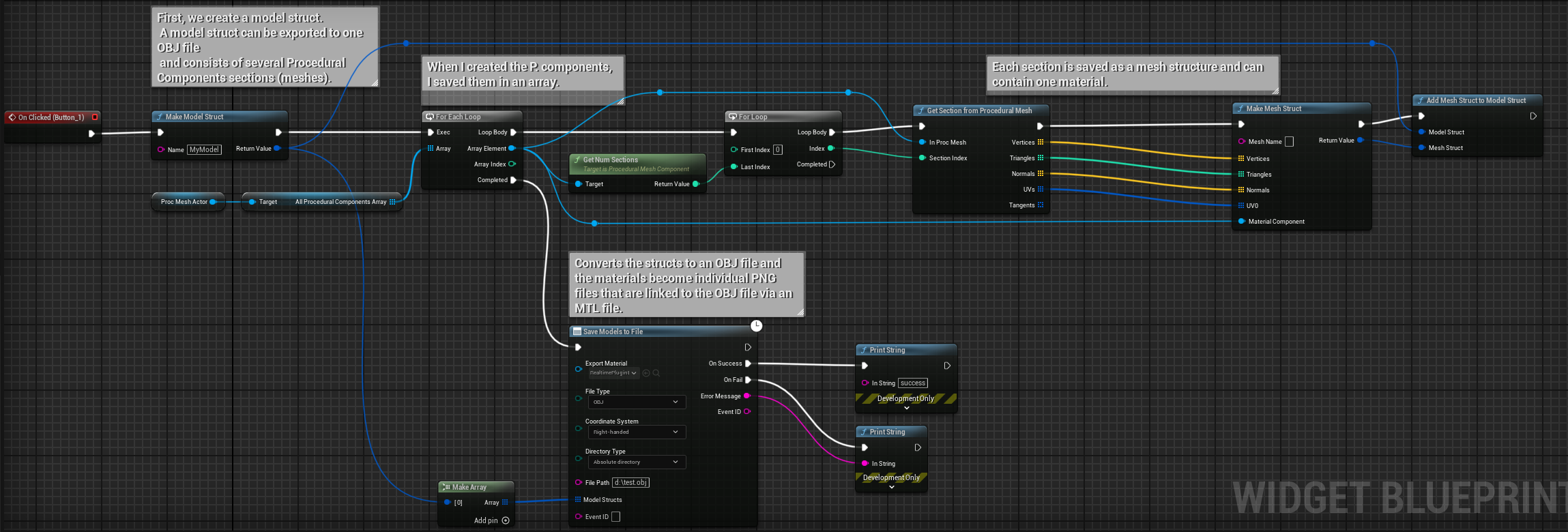The image size is (1568, 532).
Task: Click the On Fail execution pin
Action: tap(748, 380)
